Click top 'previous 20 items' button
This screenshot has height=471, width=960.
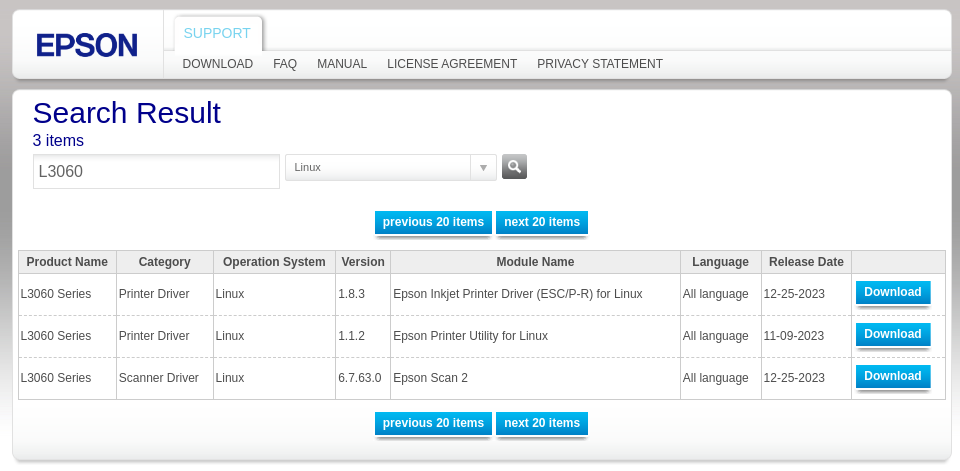(x=433, y=222)
